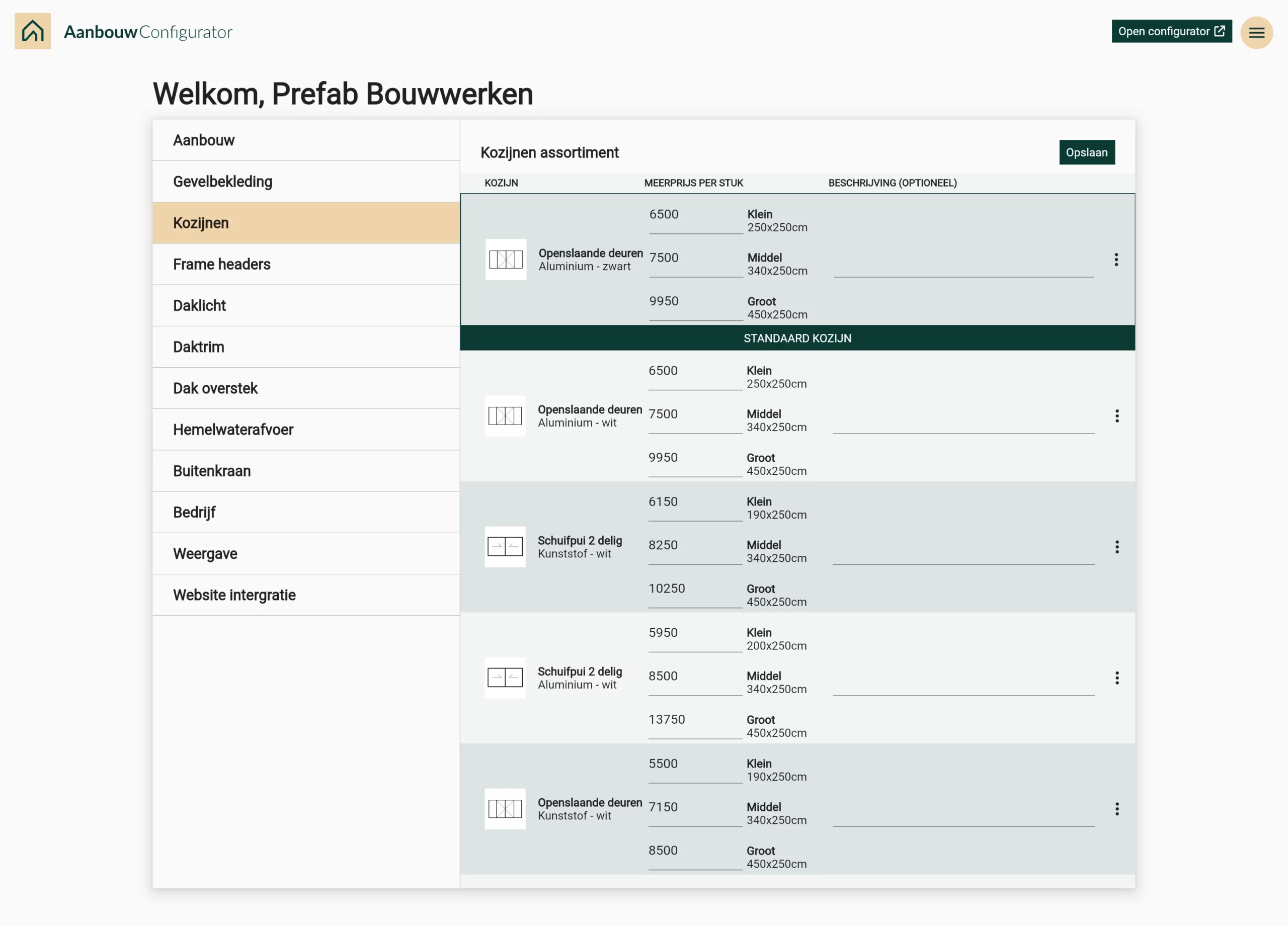Open the hamburger menu icon
The image size is (1288, 926).
coord(1256,32)
